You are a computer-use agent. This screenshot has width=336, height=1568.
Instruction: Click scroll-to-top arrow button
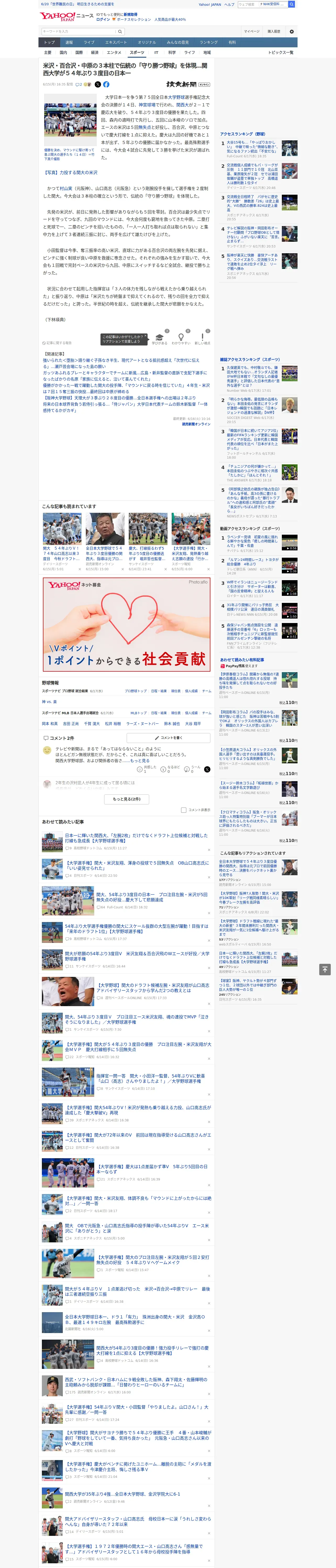[x=325, y=969]
